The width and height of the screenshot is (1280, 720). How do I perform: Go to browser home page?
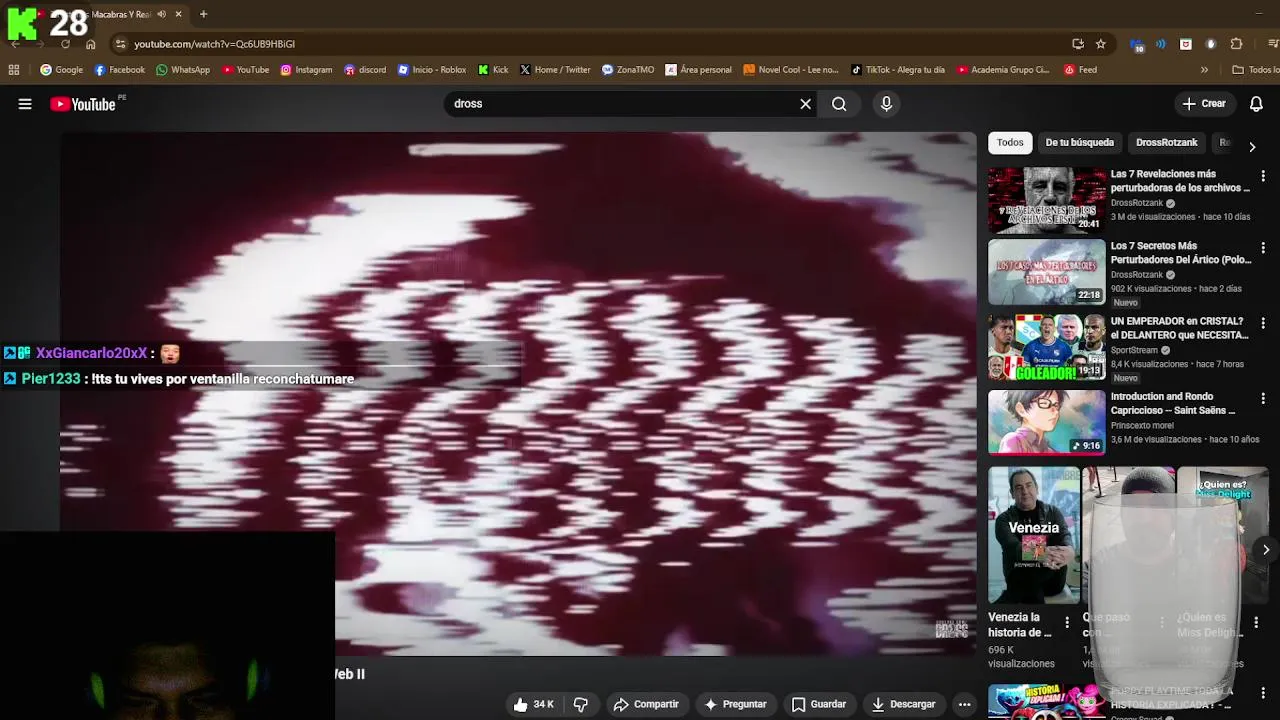(x=90, y=44)
